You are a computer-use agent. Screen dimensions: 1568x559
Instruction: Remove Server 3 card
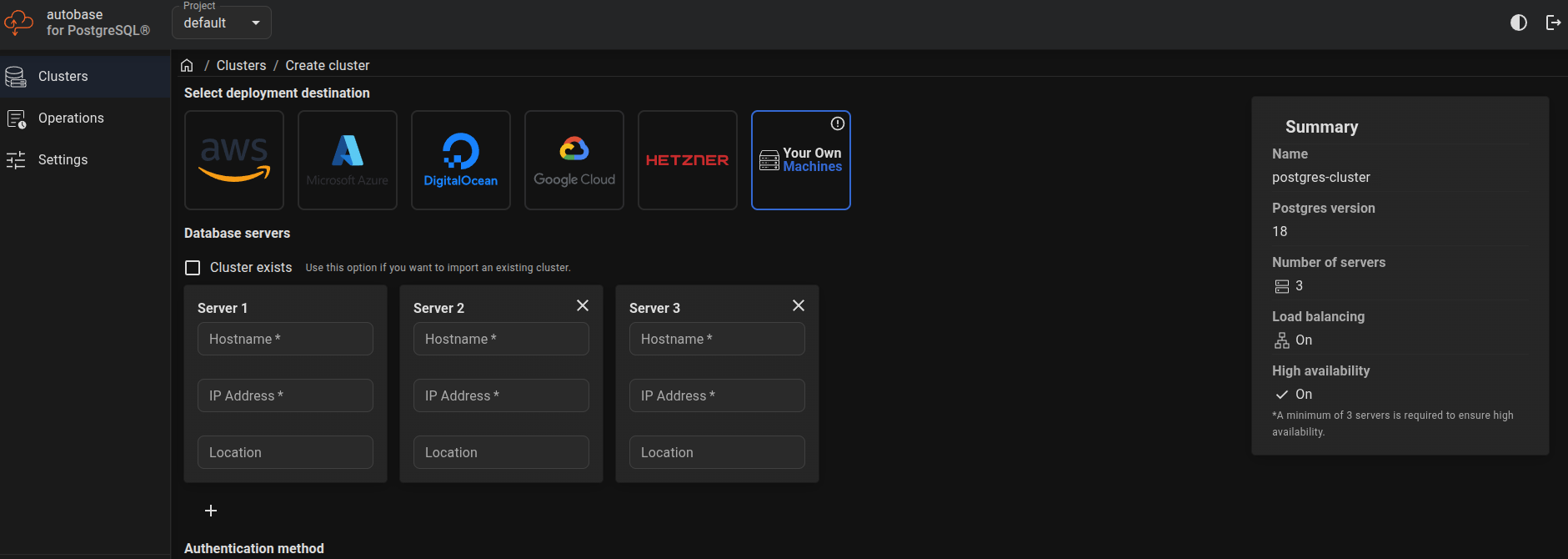click(x=799, y=305)
